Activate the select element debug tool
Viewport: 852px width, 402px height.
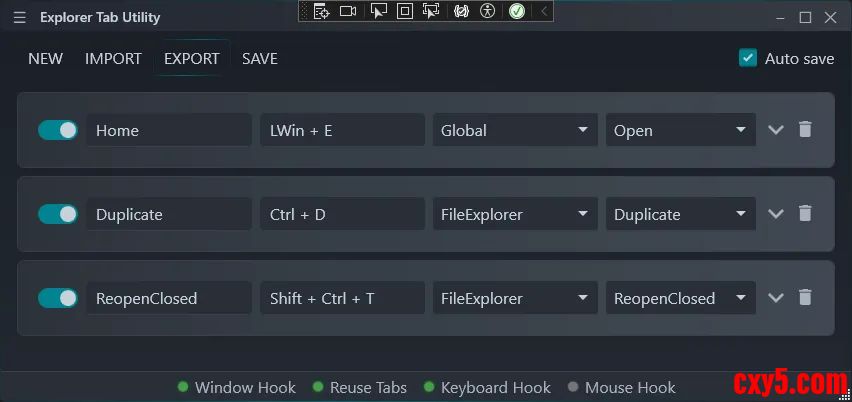coord(379,11)
